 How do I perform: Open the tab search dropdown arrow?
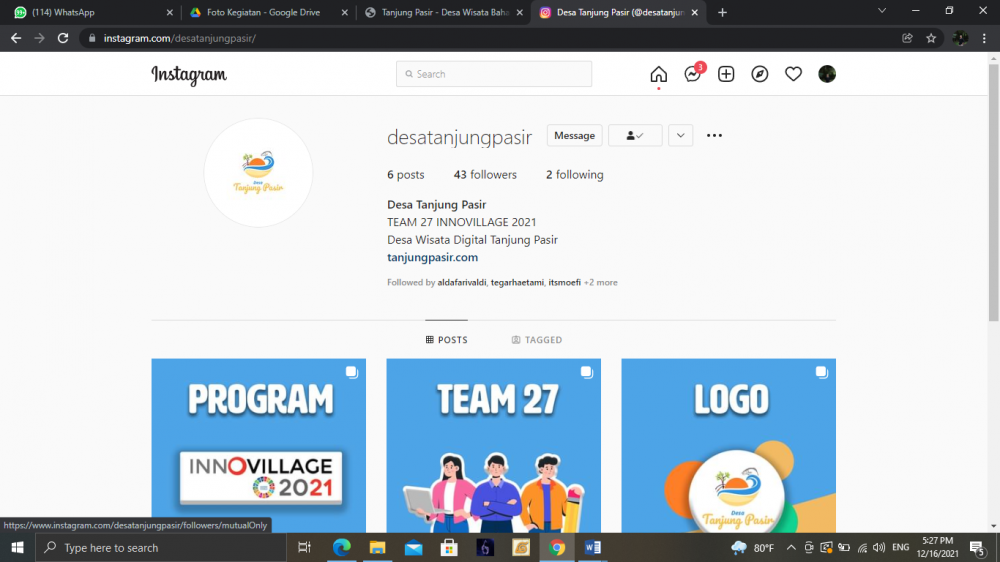[882, 11]
